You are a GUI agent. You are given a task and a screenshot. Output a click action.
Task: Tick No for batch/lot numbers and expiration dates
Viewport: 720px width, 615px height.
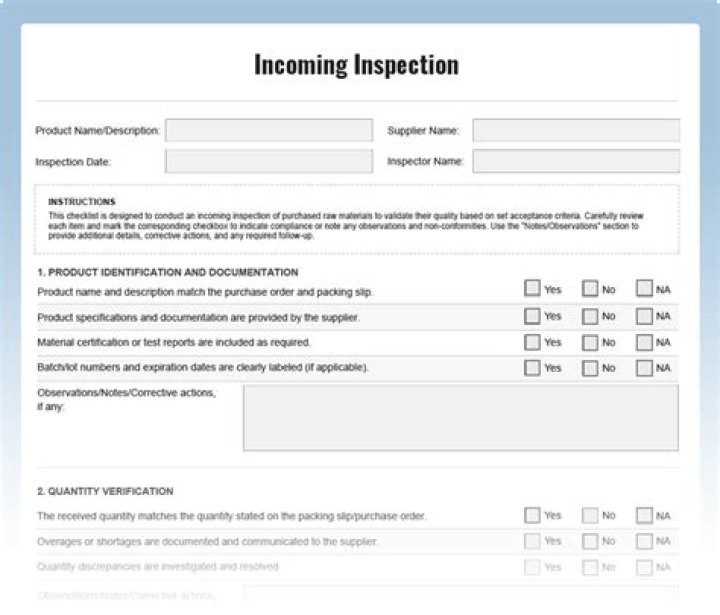pyautogui.click(x=590, y=368)
